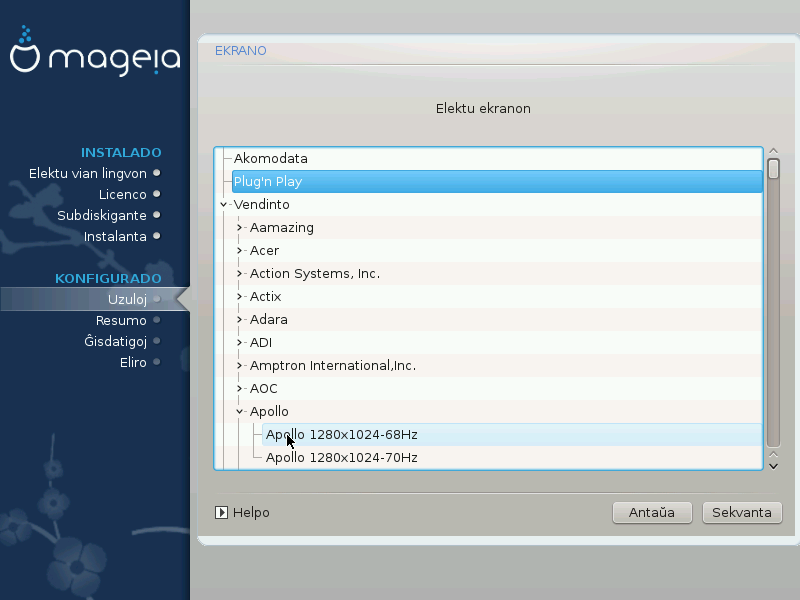
Task: Click the Uzuloj step in sidebar
Action: pyautogui.click(x=128, y=299)
